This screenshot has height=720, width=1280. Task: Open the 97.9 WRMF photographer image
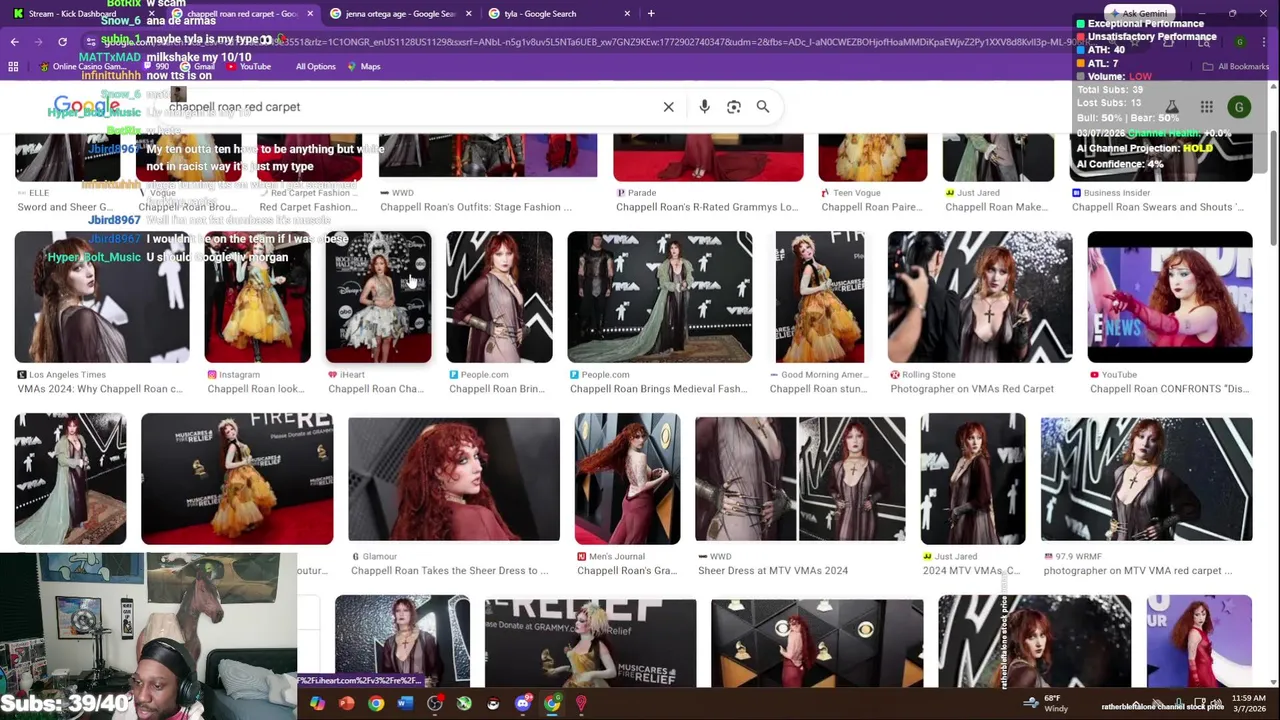pos(1146,480)
